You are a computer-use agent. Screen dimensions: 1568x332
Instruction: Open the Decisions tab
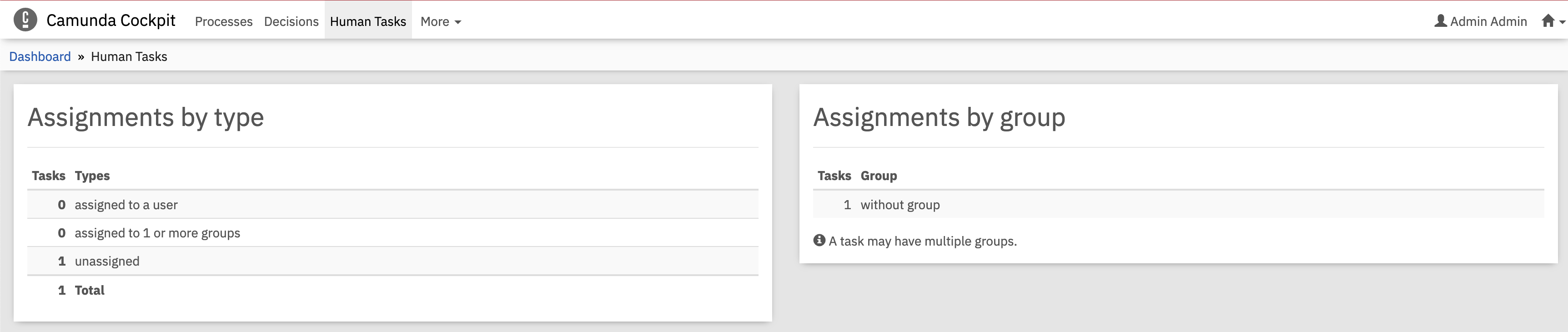291,21
